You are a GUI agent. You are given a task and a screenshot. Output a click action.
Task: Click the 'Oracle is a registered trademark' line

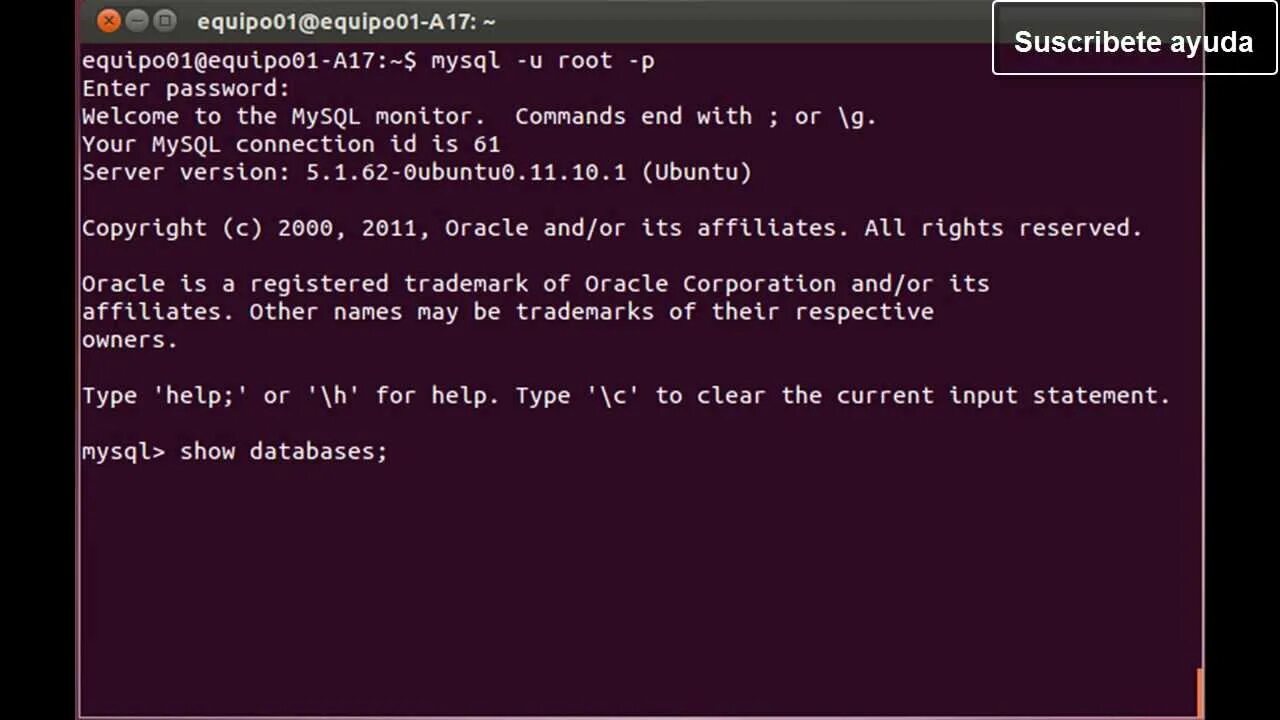[x=536, y=284]
